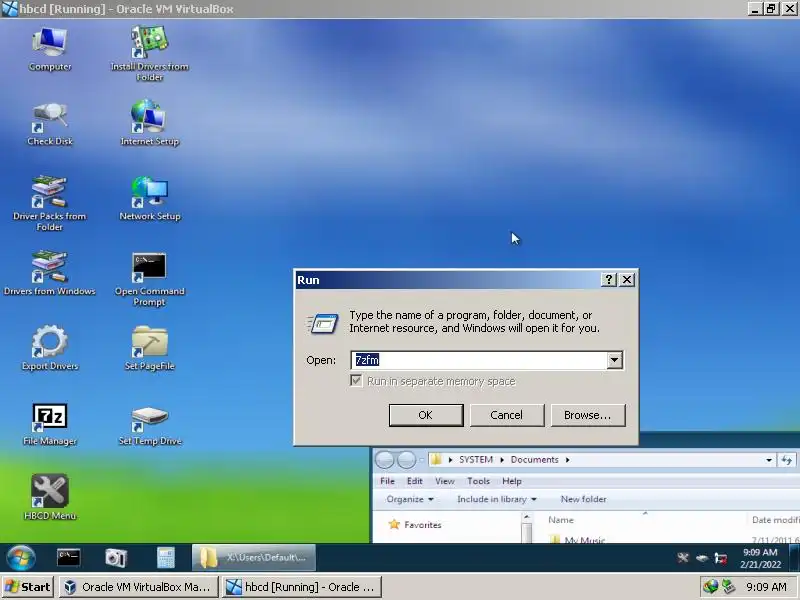Click hbcd [Running] host taskbar button
This screenshot has width=800, height=600.
pyautogui.click(x=302, y=587)
